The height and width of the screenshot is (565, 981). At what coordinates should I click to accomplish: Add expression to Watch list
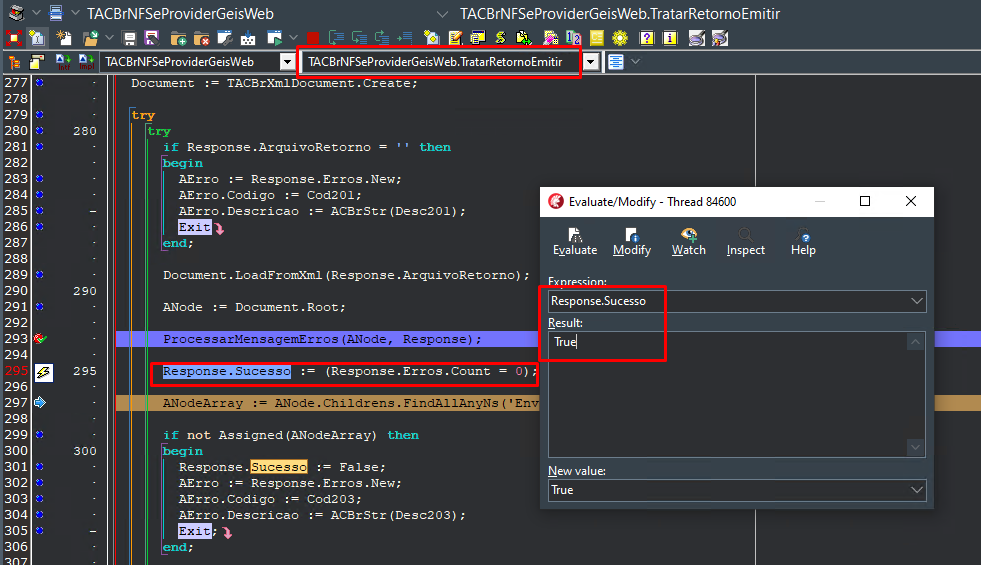[x=688, y=242]
